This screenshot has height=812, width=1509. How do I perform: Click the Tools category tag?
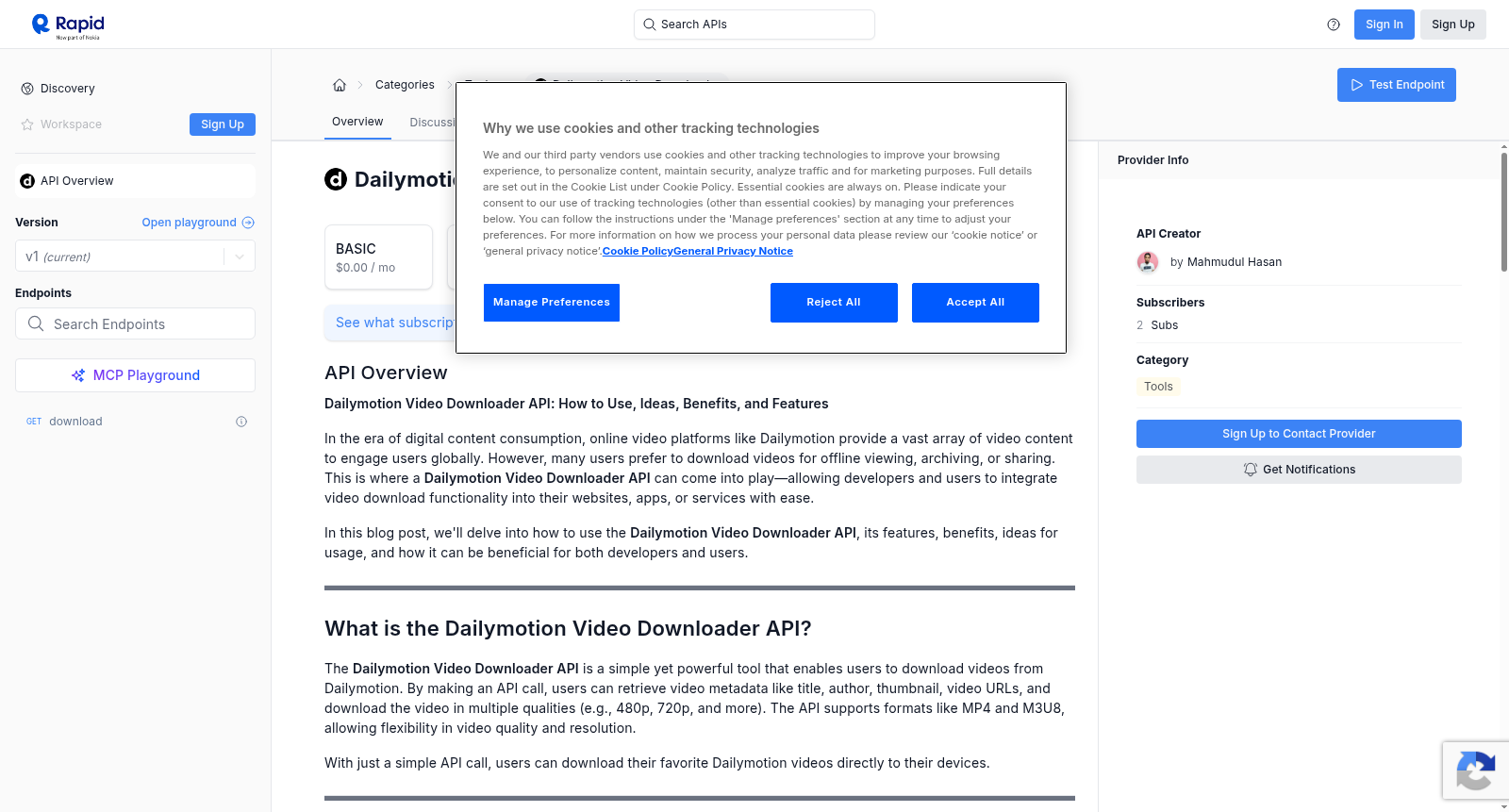point(1158,387)
